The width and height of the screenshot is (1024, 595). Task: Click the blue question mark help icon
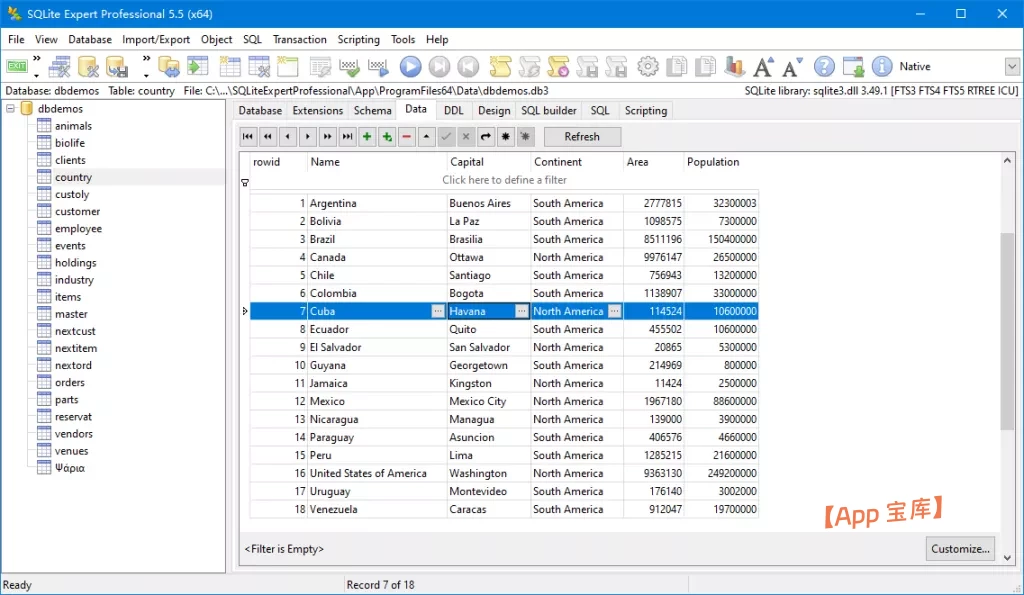tap(824, 67)
